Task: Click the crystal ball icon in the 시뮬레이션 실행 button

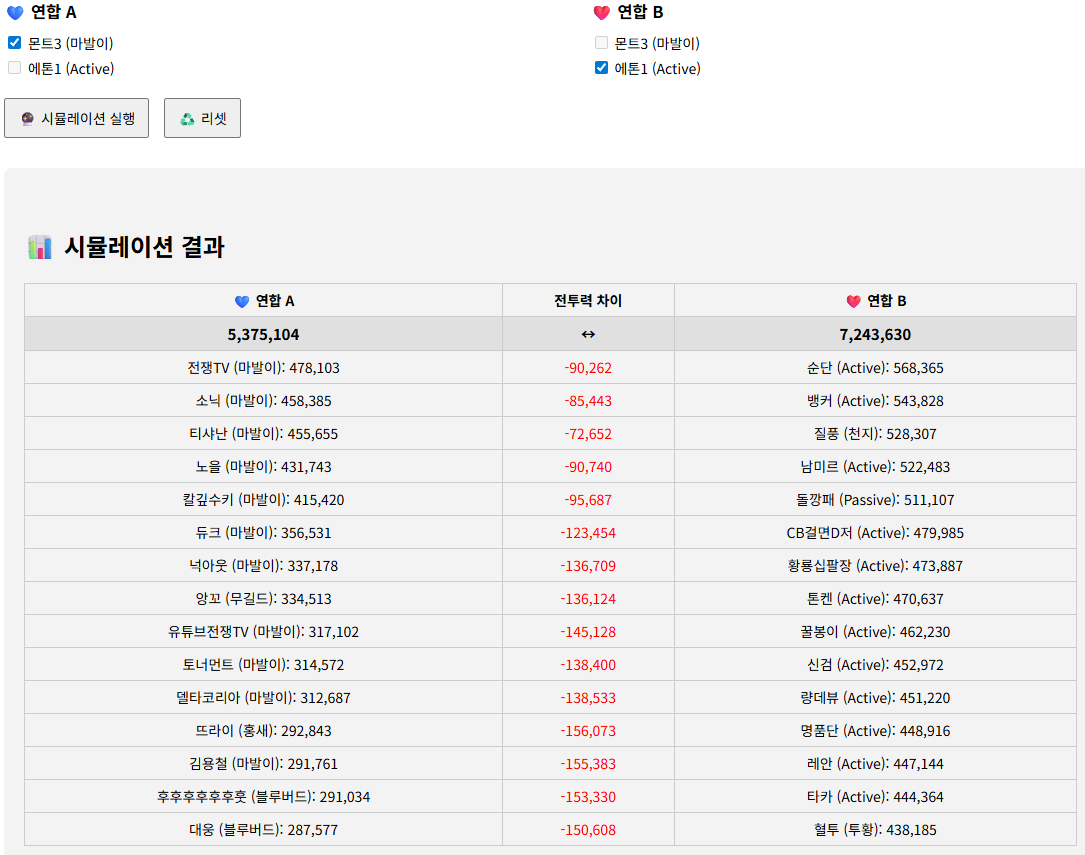Action: [27, 119]
